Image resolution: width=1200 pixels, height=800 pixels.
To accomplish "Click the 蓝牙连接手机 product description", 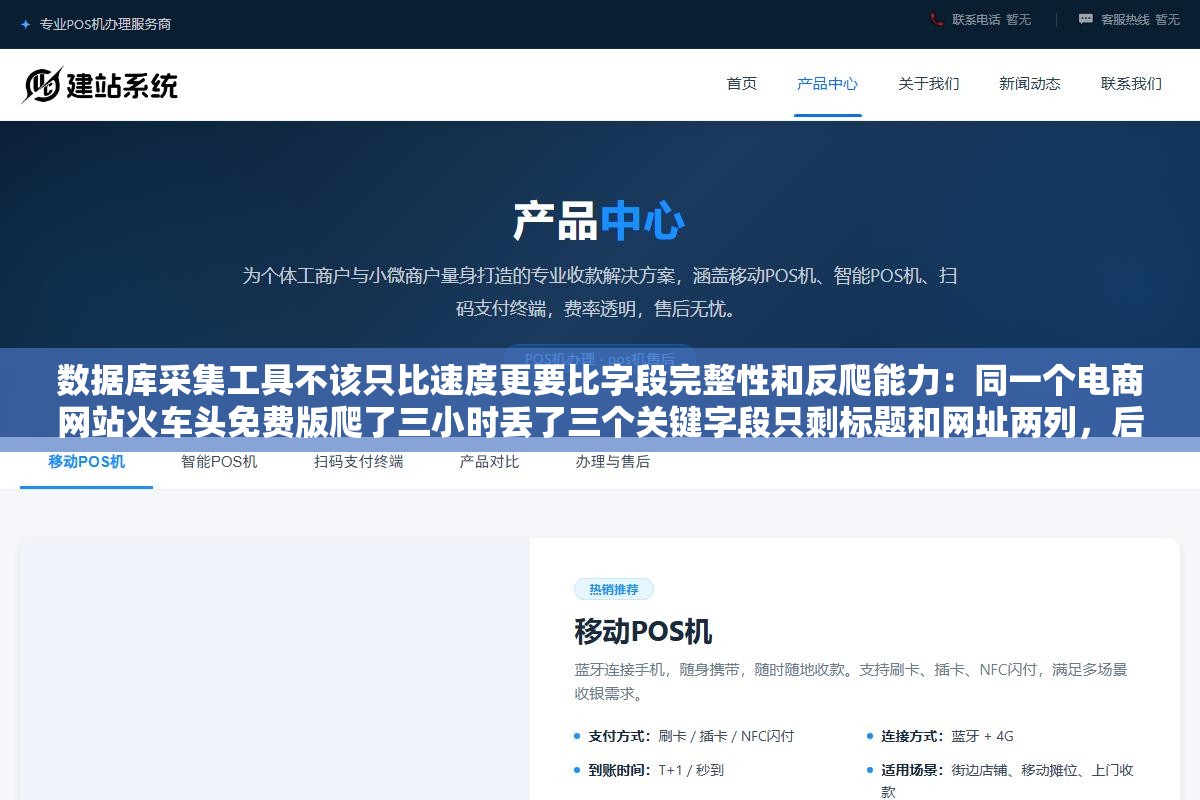I will click(x=851, y=681).
